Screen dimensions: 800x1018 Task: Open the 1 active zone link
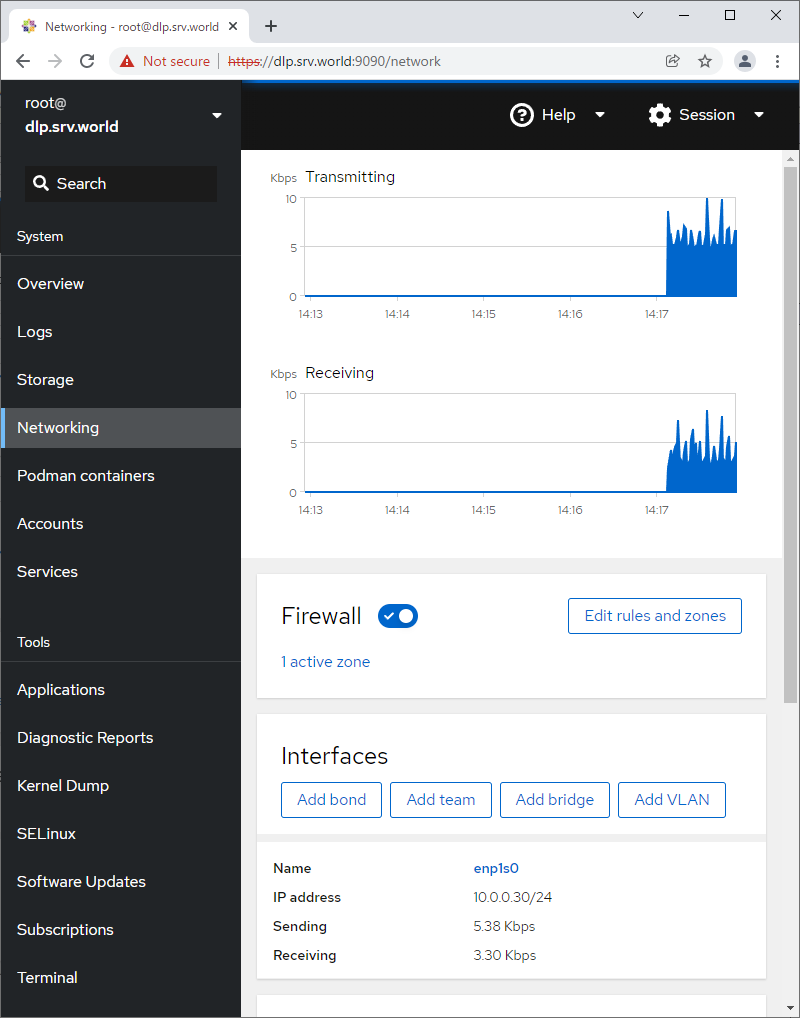[325, 662]
